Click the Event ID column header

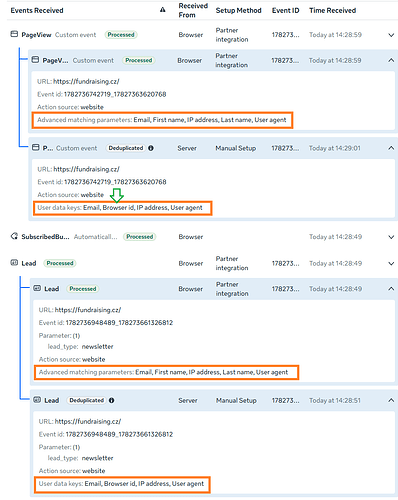point(285,10)
